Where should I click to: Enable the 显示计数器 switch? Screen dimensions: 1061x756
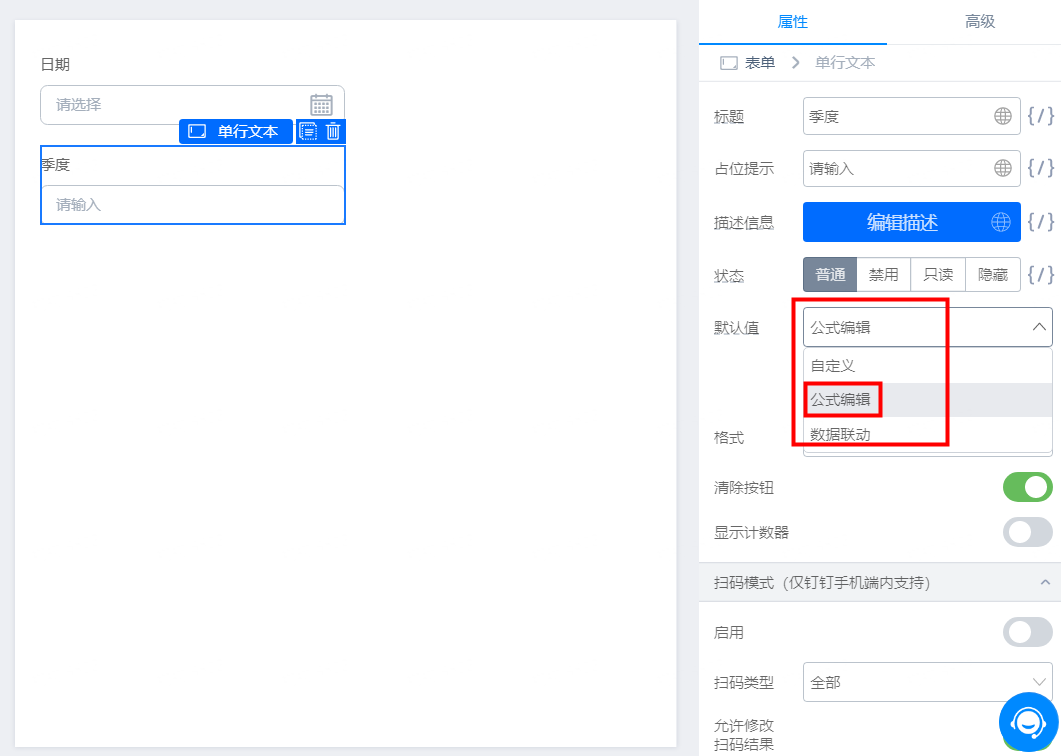pyautogui.click(x=1027, y=532)
